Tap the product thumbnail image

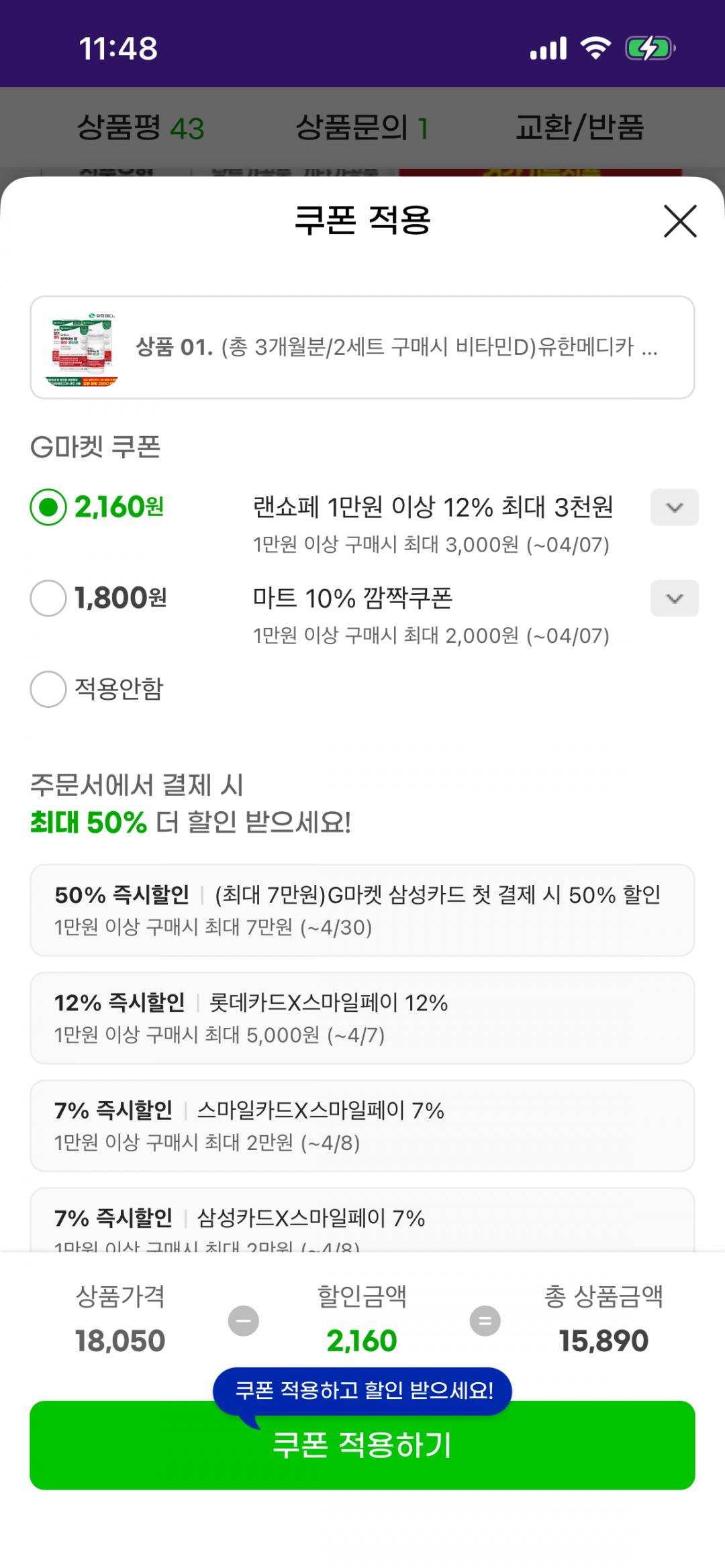[x=83, y=348]
